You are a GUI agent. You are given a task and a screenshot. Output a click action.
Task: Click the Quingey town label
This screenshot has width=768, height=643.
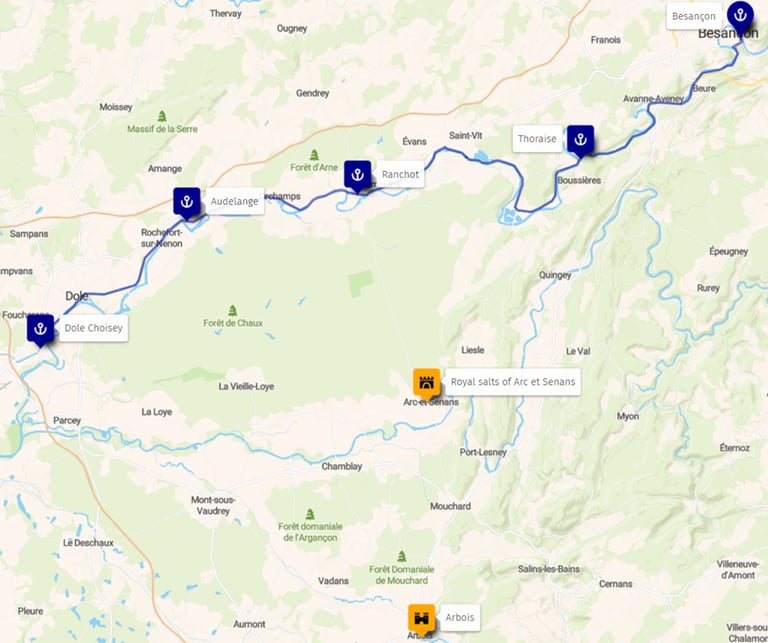(555, 275)
